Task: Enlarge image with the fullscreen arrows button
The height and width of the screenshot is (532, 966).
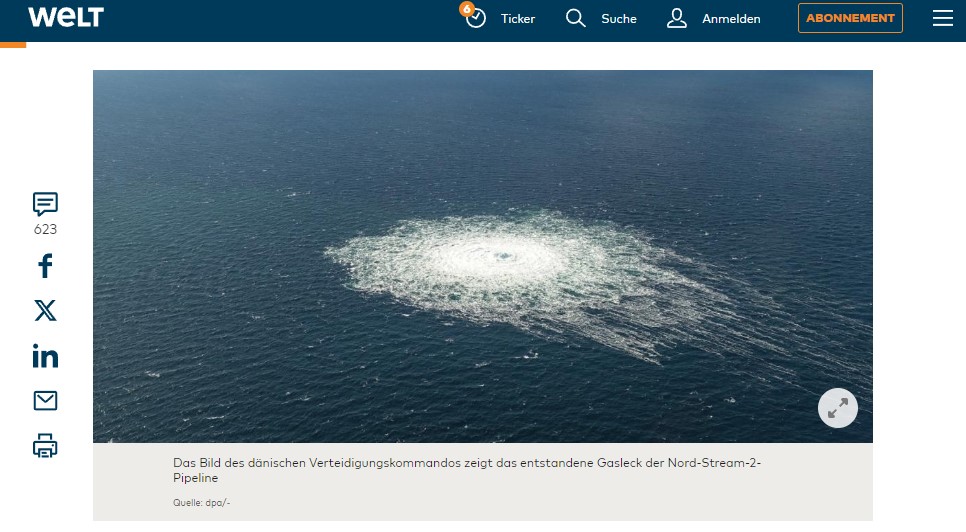Action: tap(838, 407)
